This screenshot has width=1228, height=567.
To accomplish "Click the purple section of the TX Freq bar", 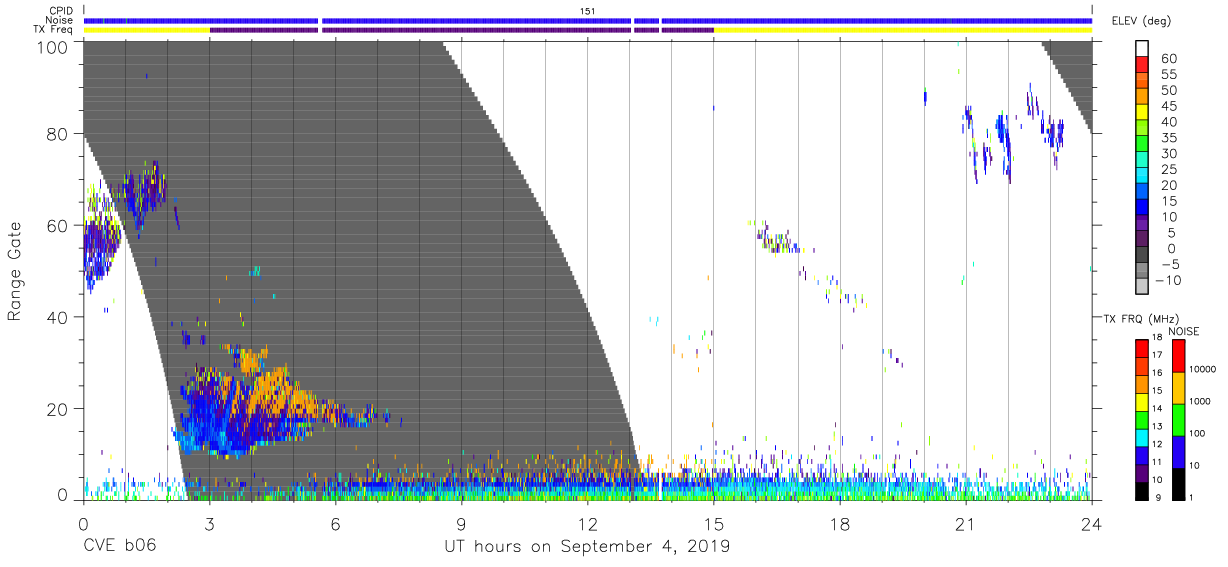I will [461, 30].
